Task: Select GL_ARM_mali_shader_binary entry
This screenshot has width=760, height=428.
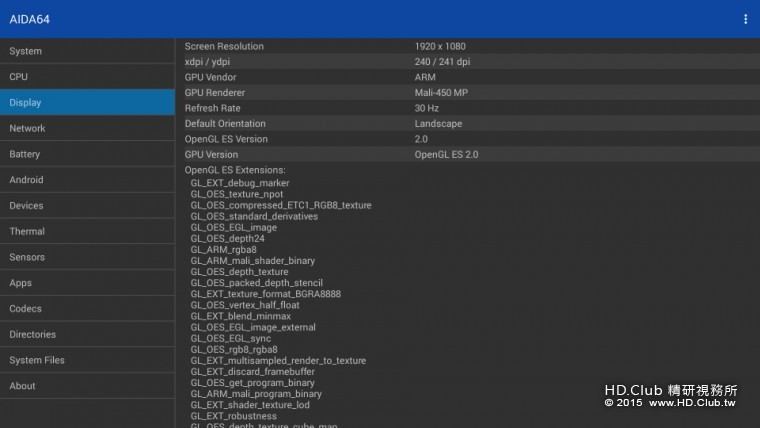Action: (253, 261)
